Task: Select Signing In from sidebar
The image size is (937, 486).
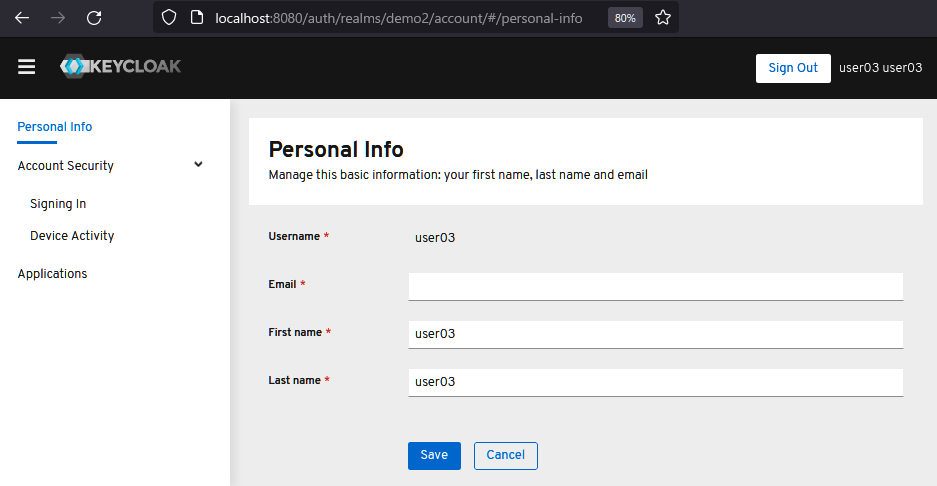Action: (58, 204)
